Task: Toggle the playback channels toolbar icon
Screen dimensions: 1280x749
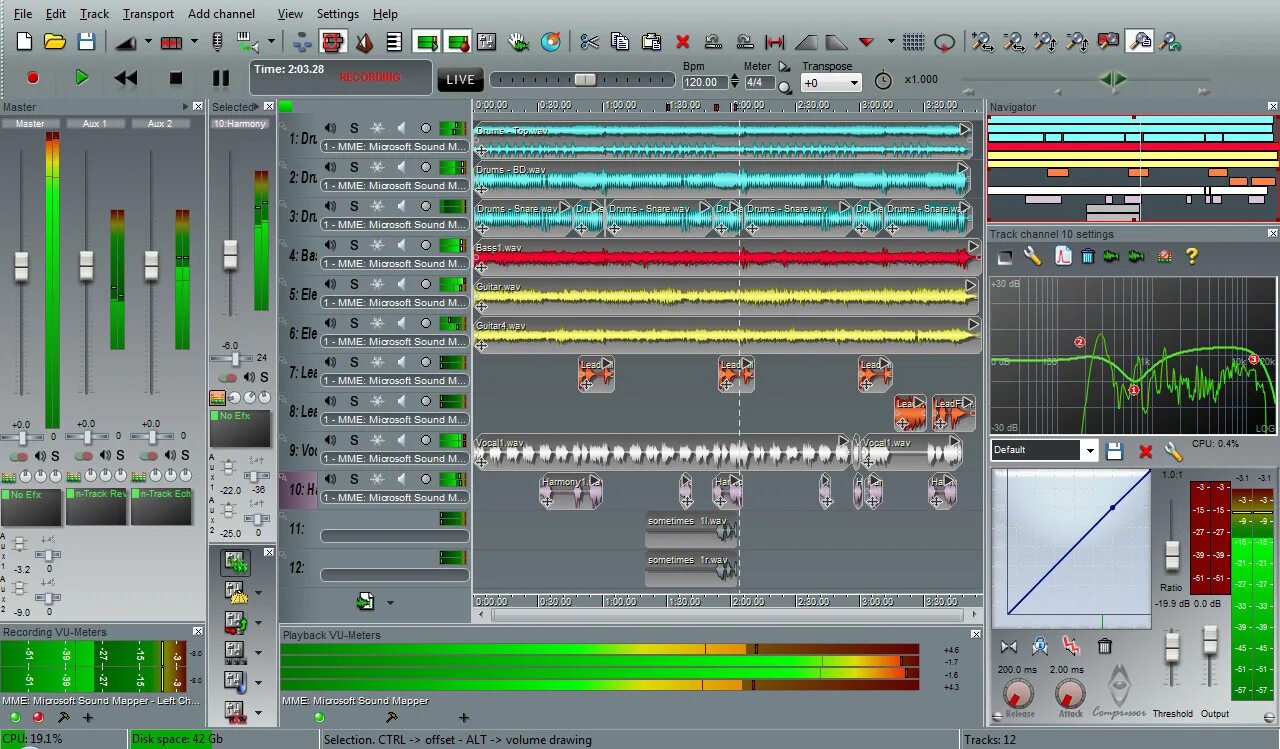Action: (x=427, y=42)
